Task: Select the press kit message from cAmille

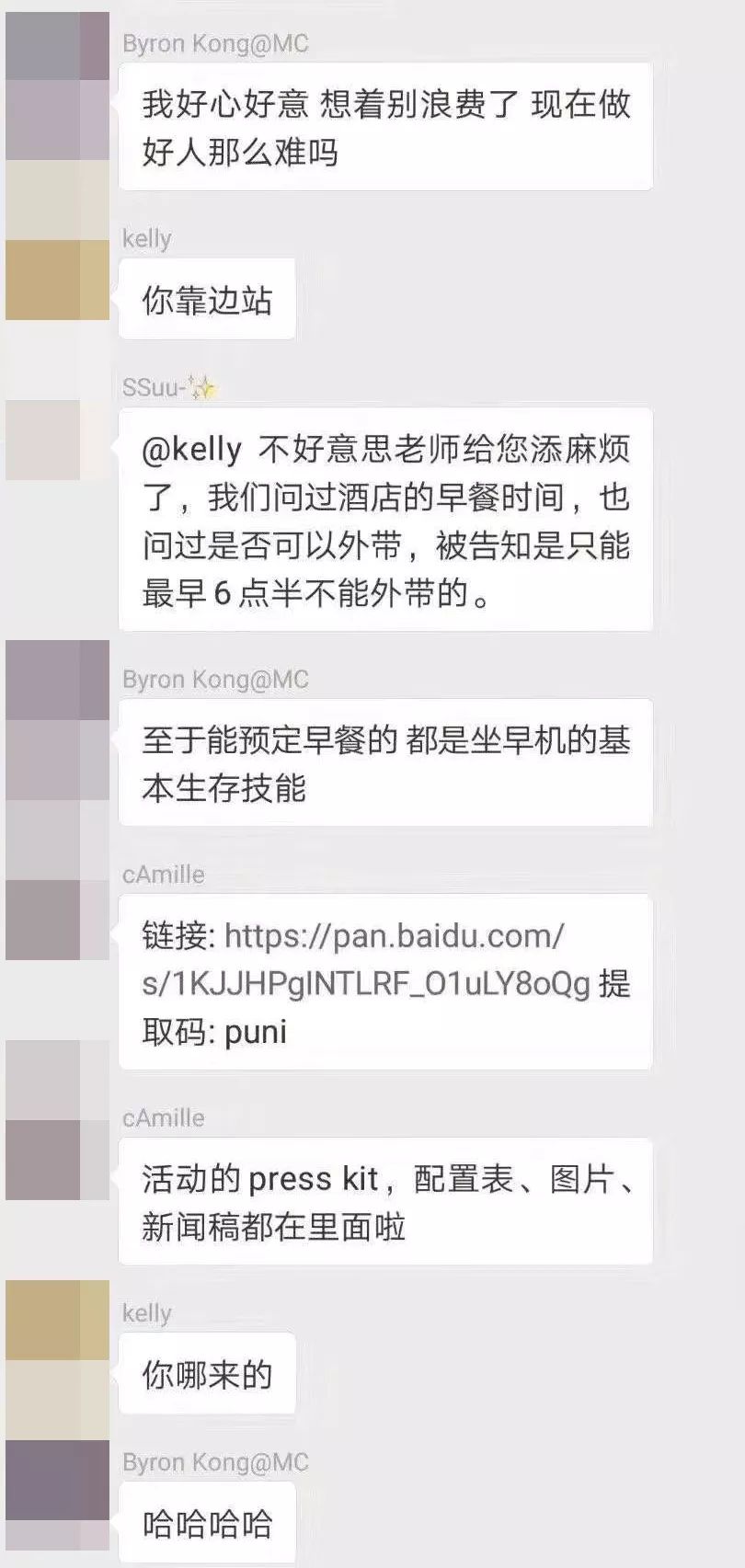Action: coord(385,1202)
